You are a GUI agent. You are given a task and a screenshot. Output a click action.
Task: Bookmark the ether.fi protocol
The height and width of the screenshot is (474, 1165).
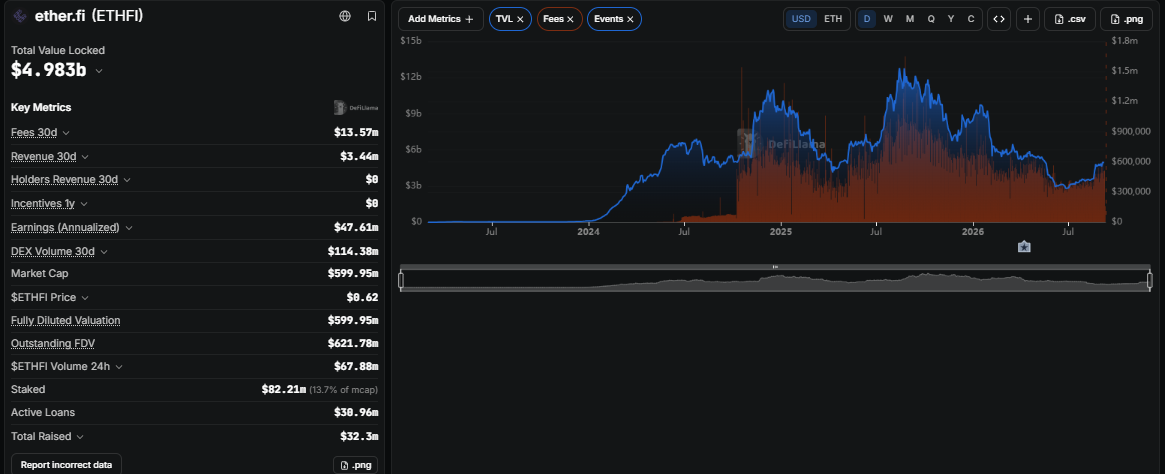click(371, 16)
